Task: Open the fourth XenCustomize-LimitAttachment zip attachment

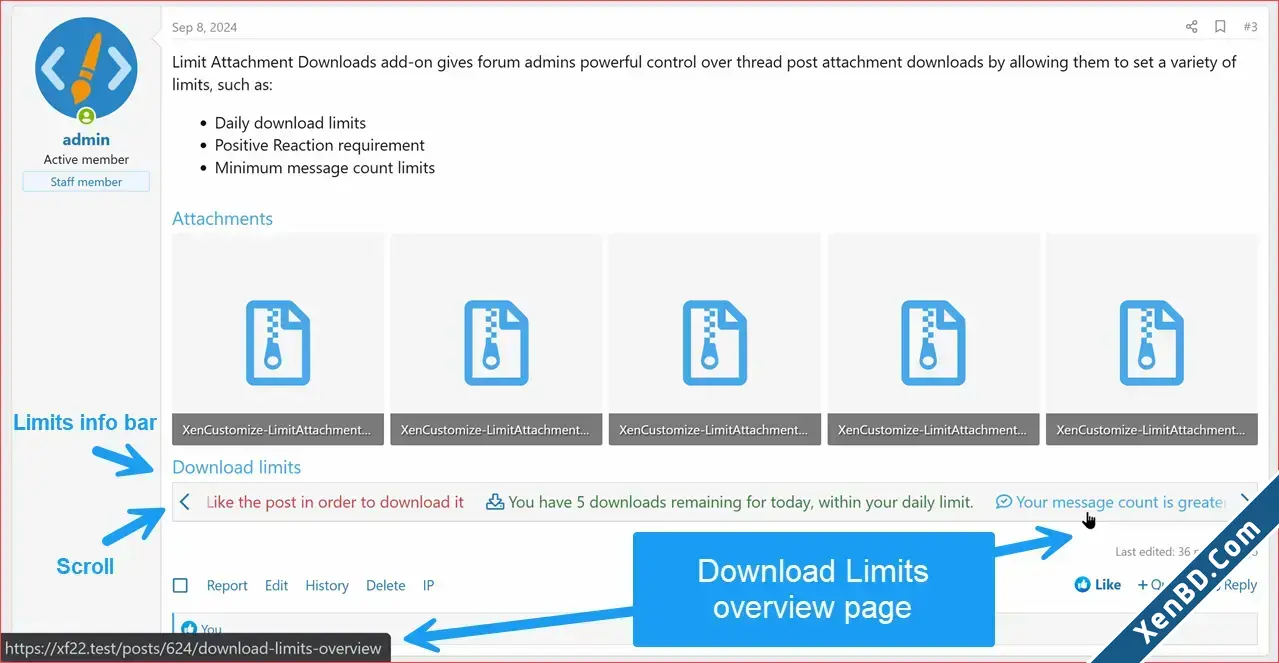Action: pos(933,339)
